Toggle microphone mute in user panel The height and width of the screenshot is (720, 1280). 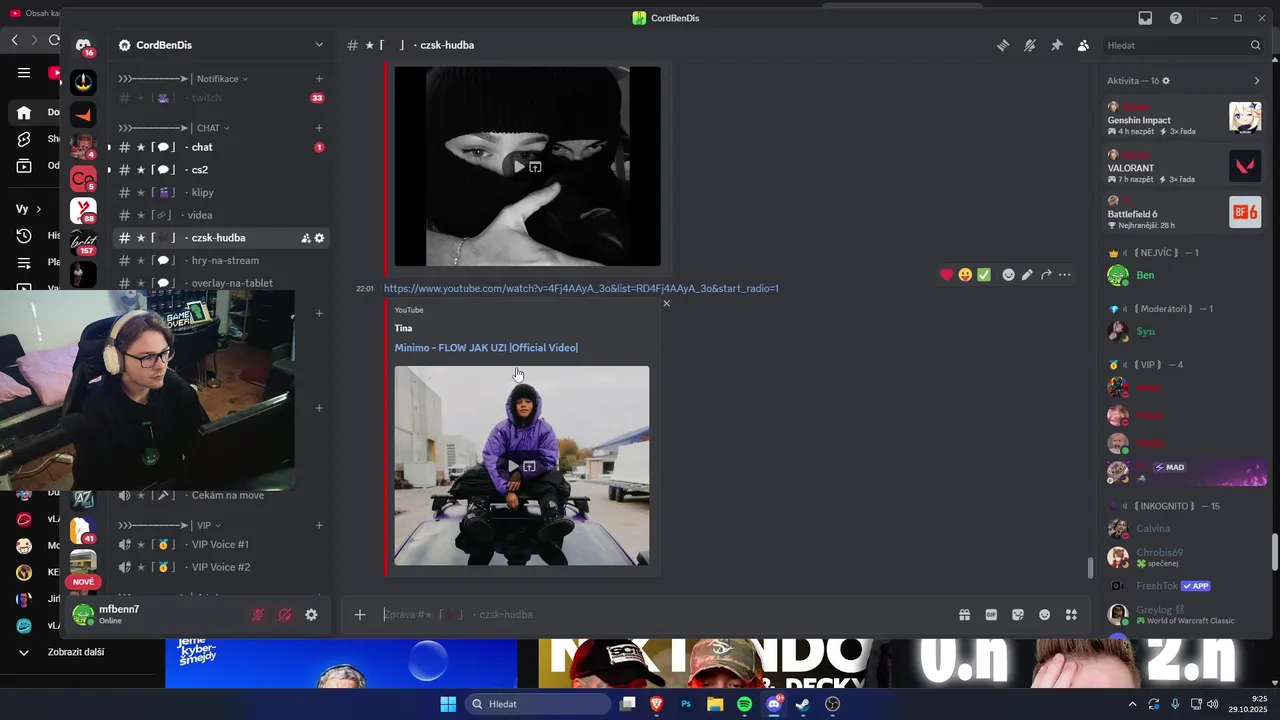pyautogui.click(x=258, y=615)
